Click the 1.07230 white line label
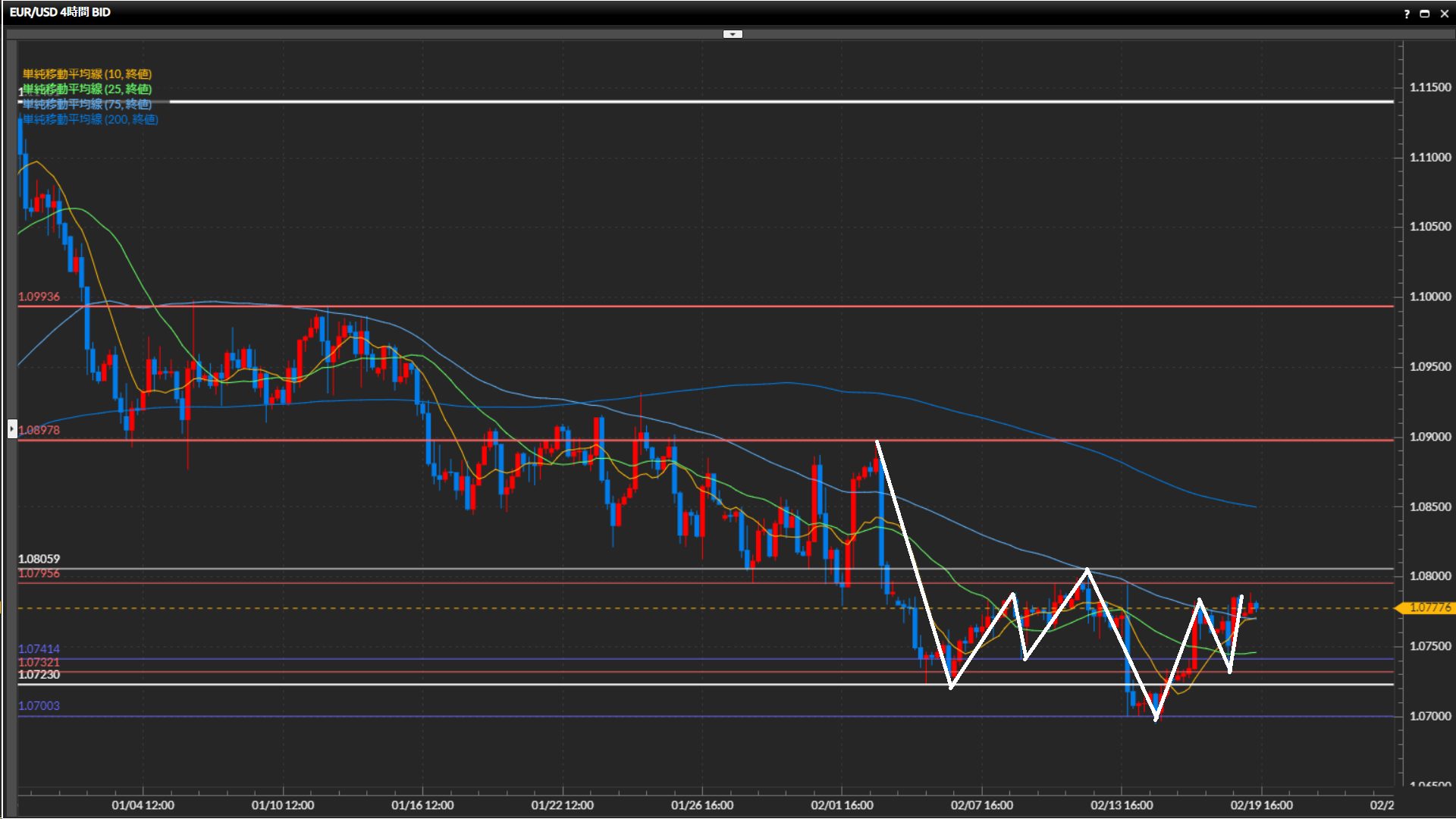1456x819 pixels. [x=39, y=674]
